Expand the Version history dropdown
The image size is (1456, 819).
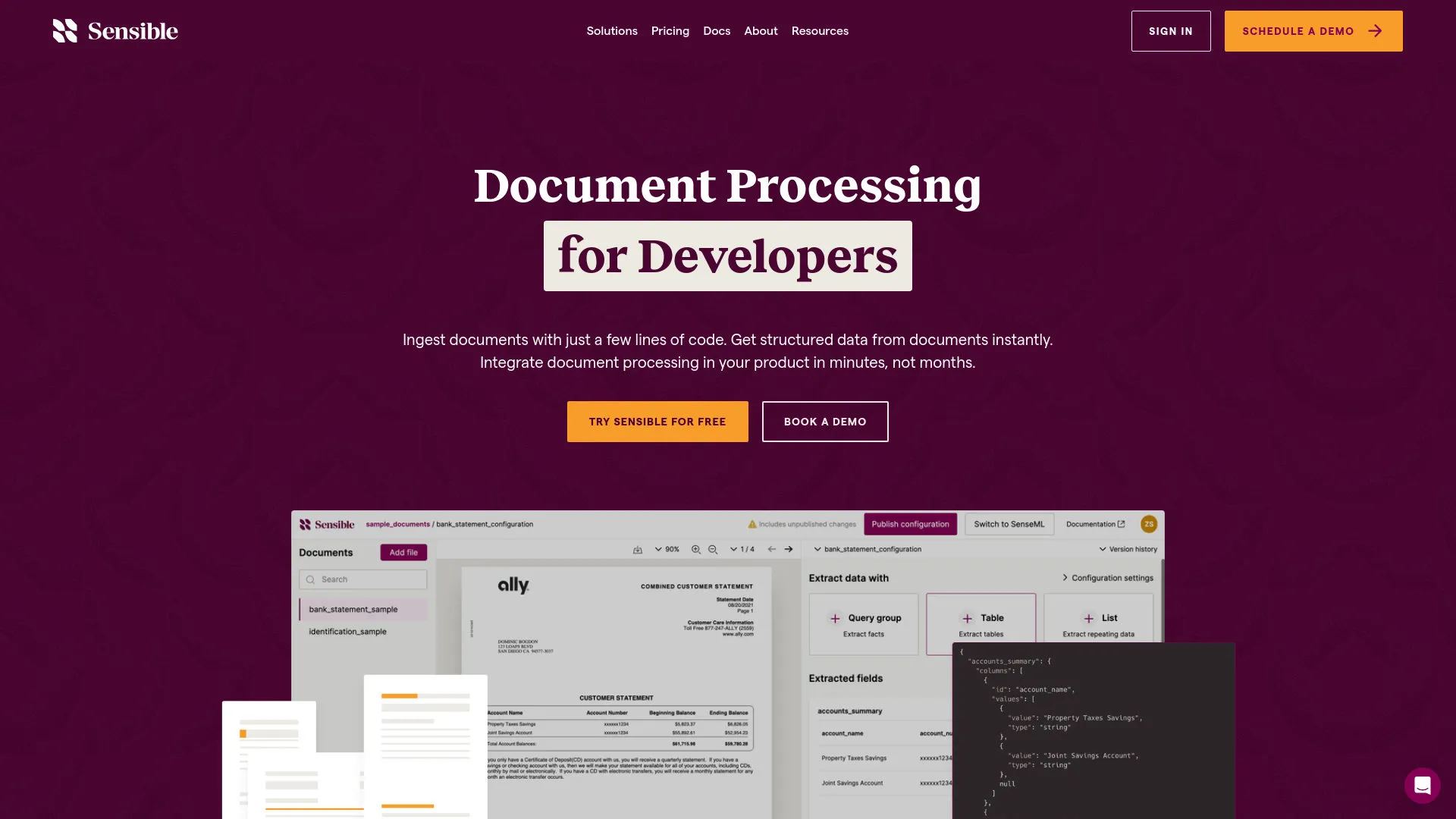point(1128,549)
